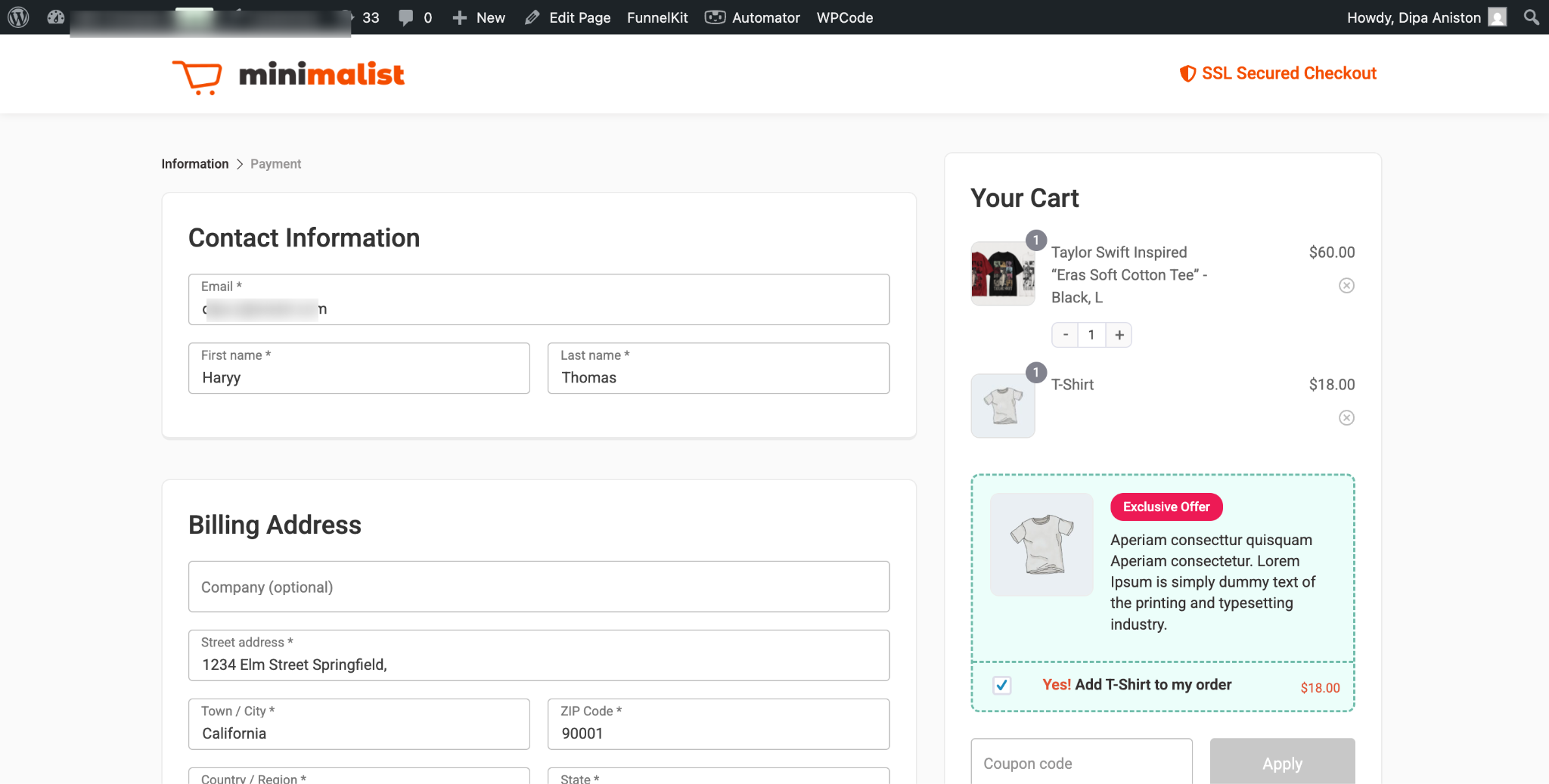Increase Taylor Swift tee quantity
Viewport: 1549px width, 784px height.
(1119, 335)
